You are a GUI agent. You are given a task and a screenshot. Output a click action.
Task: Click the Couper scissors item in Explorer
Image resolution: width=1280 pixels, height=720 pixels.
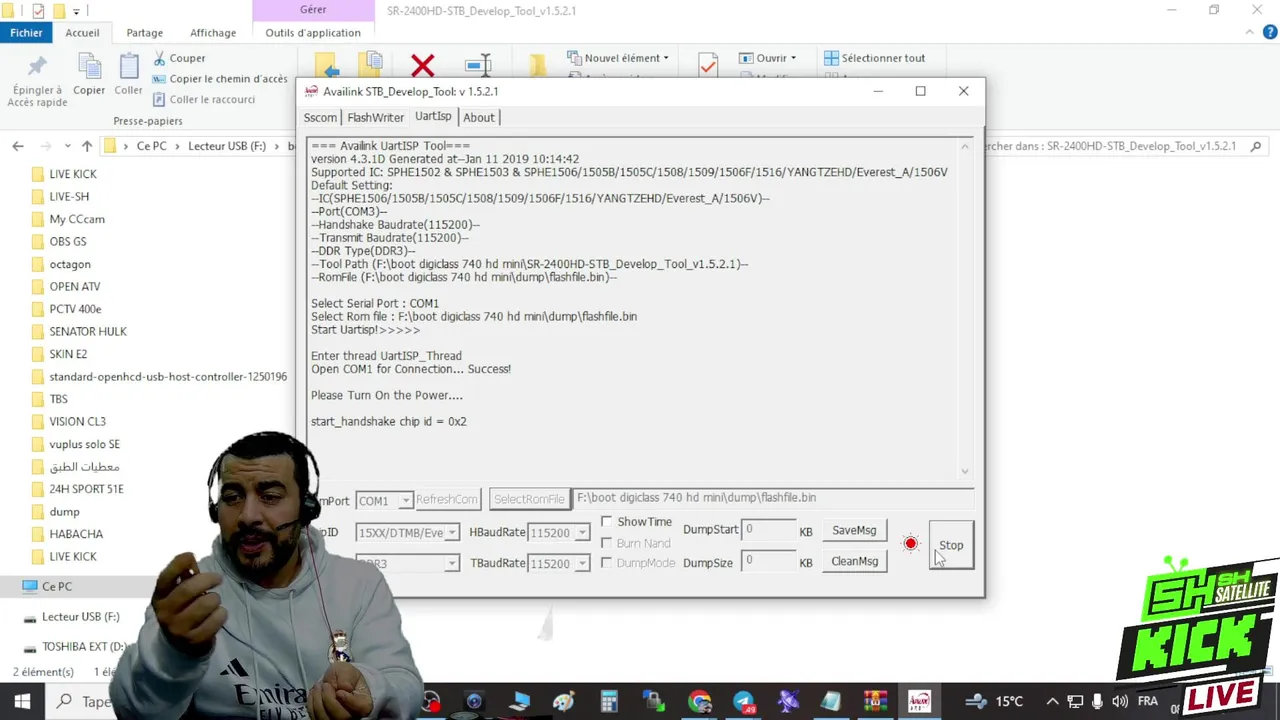coord(179,58)
